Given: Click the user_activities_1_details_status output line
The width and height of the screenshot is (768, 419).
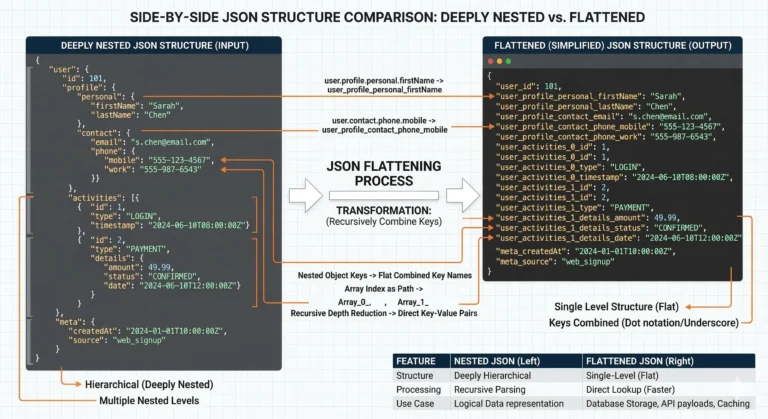Looking at the screenshot, I should pyautogui.click(x=601, y=228).
